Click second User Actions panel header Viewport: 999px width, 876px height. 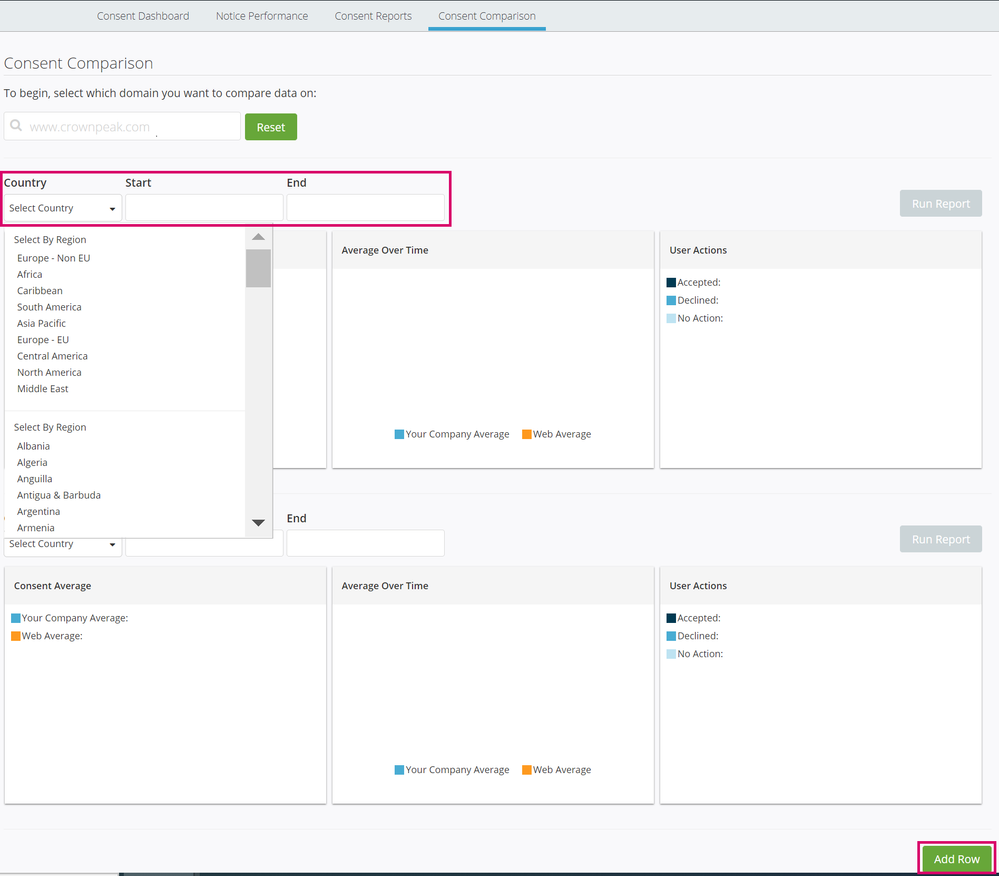[821, 585]
